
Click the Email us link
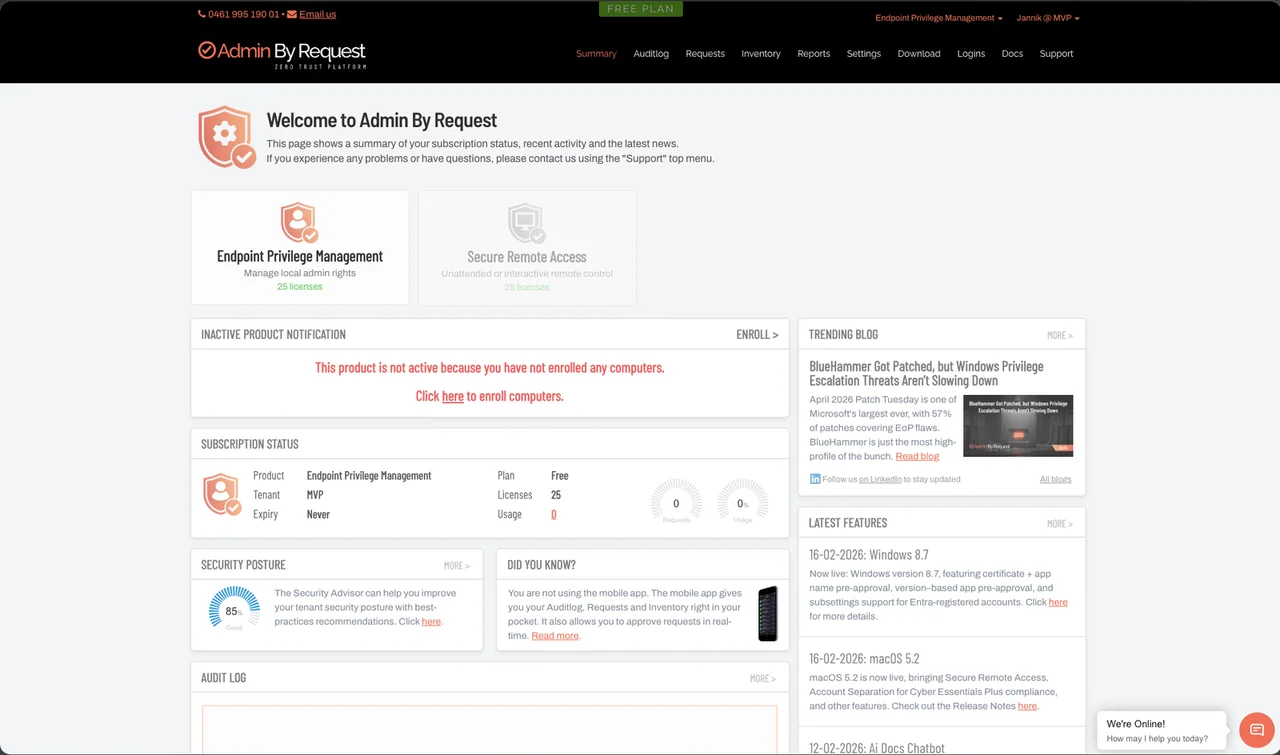(318, 15)
